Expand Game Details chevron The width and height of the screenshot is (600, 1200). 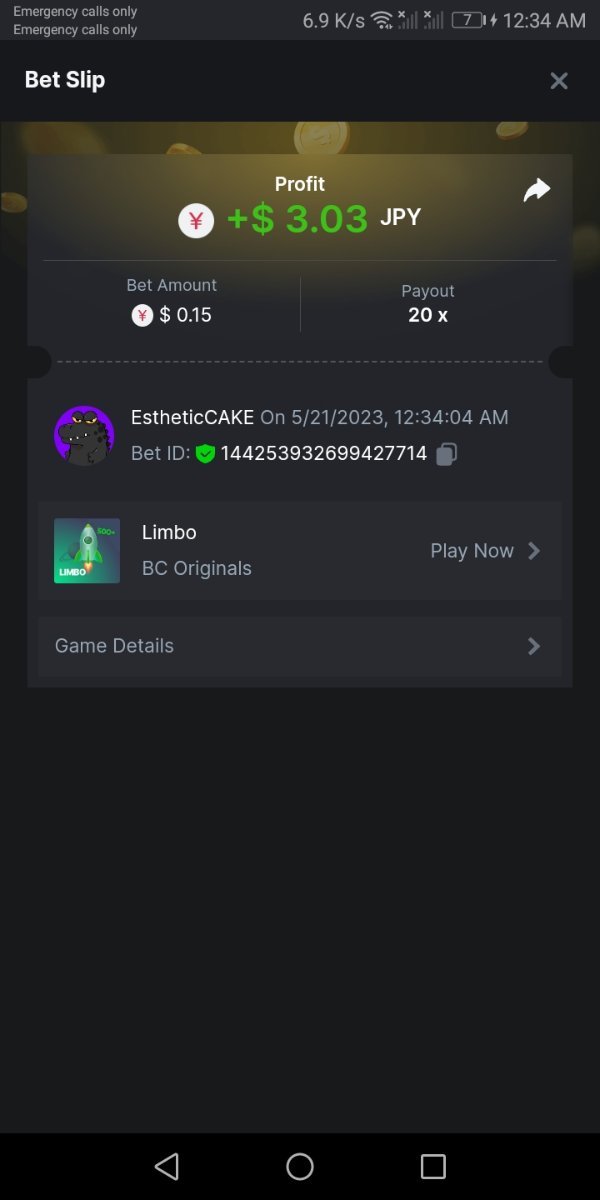[534, 646]
